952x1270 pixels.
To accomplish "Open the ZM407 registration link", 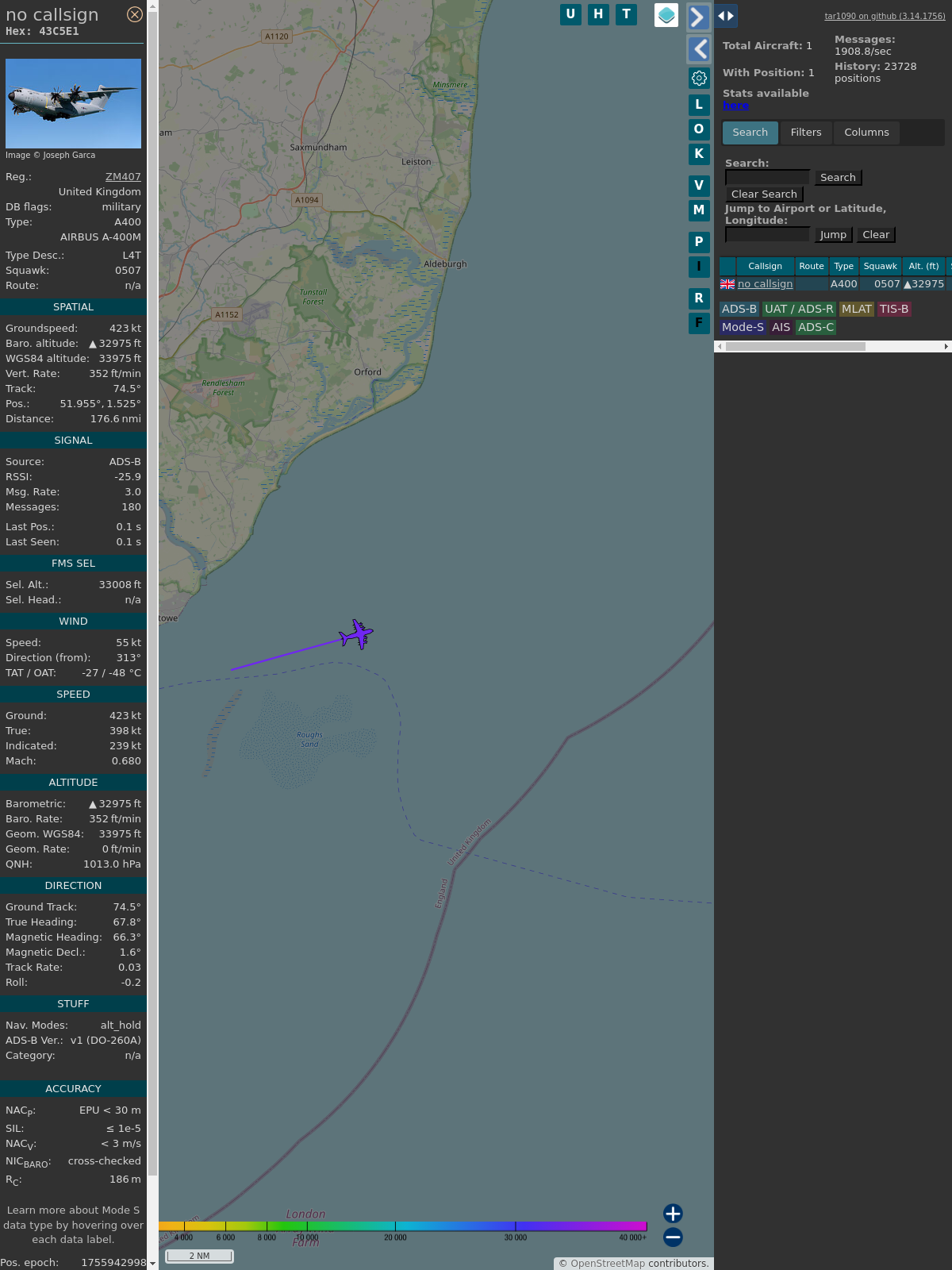I will tap(123, 177).
